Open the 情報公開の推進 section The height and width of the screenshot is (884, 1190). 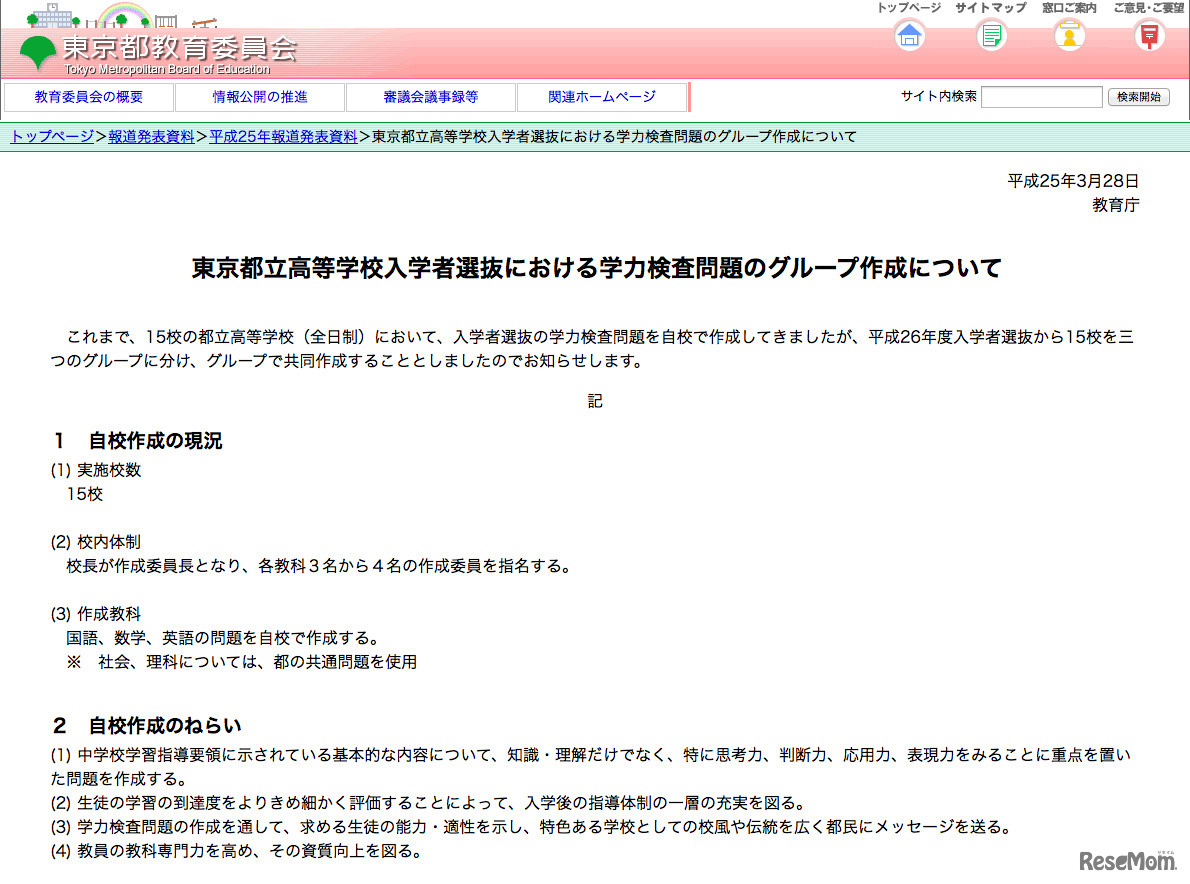pos(260,96)
